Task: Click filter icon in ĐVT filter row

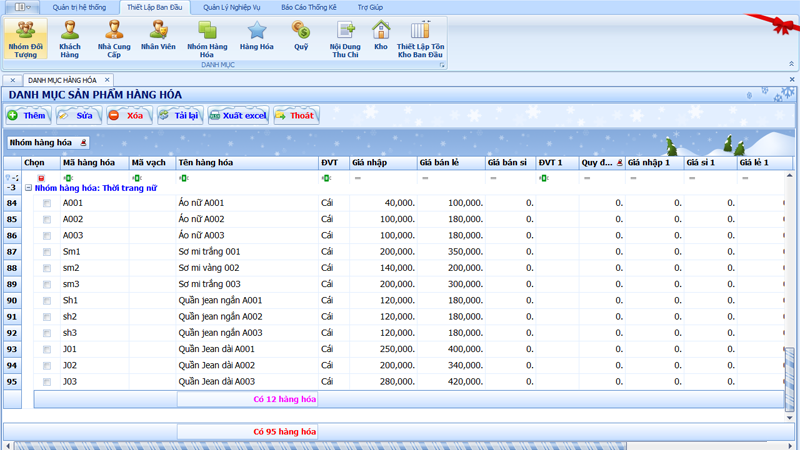Action: pos(326,178)
